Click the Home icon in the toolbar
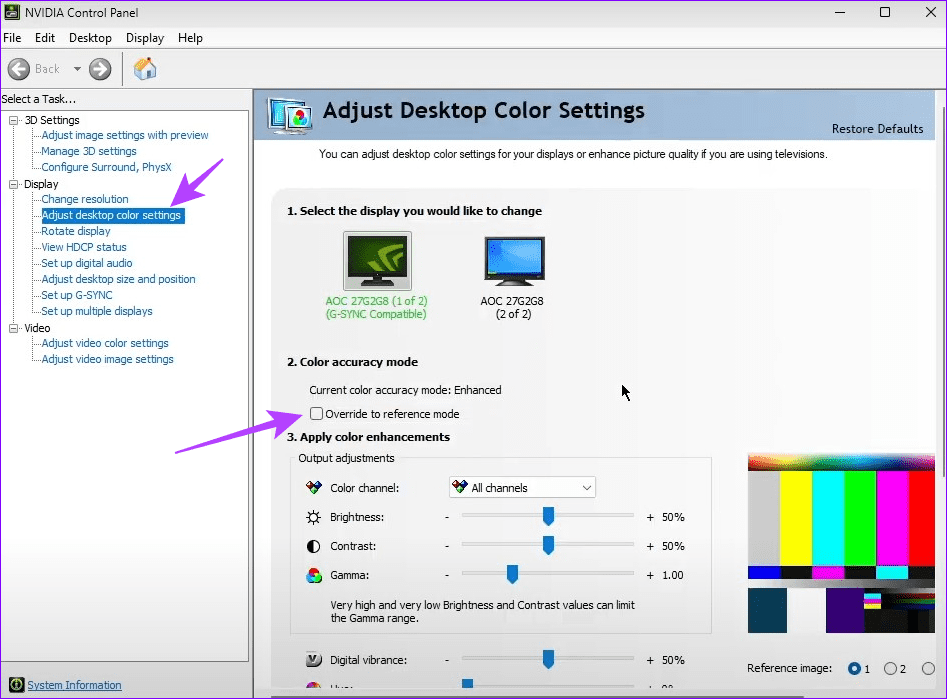This screenshot has width=947, height=699. [145, 69]
